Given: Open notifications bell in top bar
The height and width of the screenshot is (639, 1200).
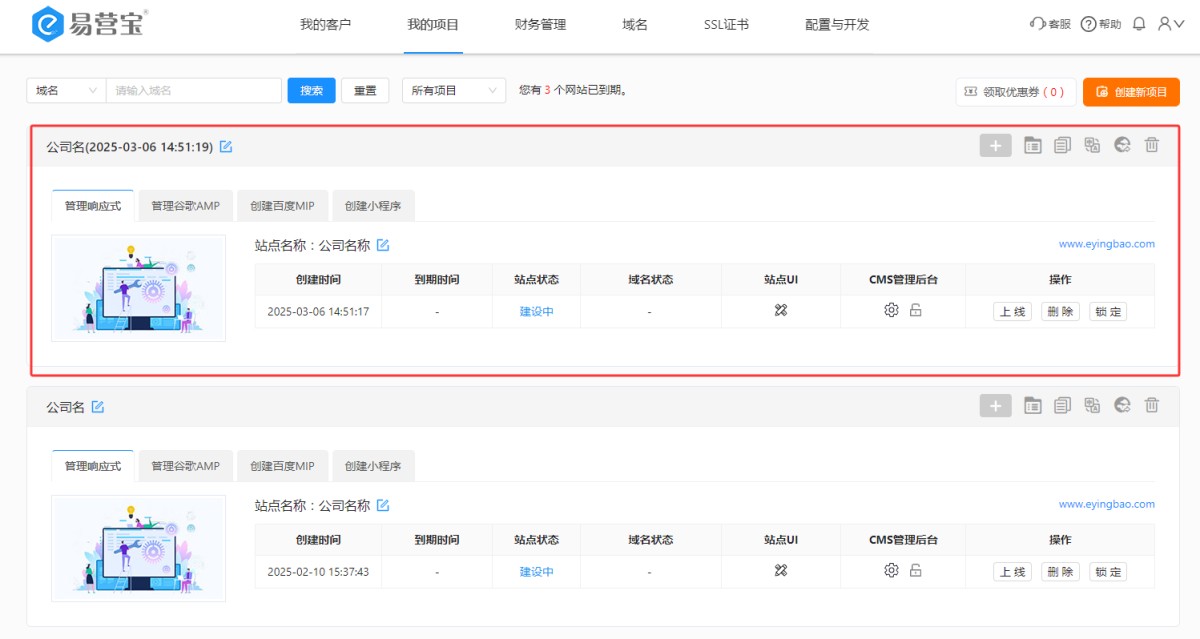Looking at the screenshot, I should pyautogui.click(x=1139, y=24).
